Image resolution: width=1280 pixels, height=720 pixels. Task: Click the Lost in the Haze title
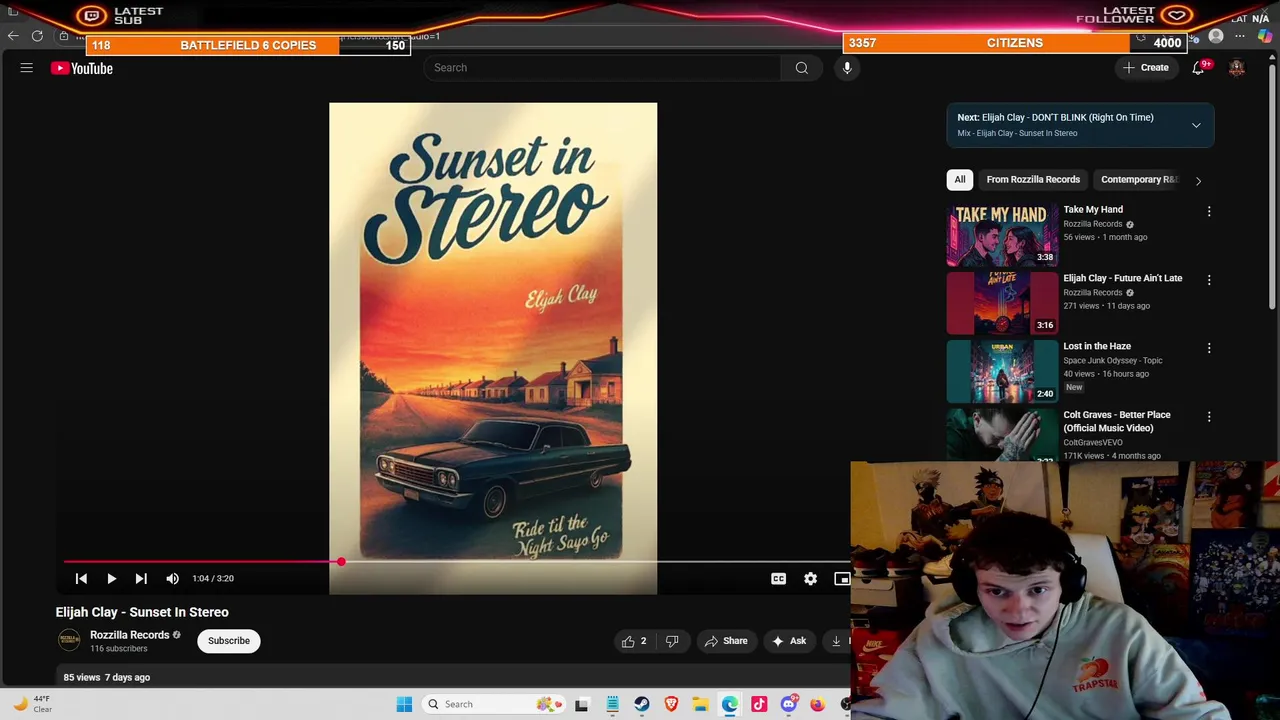(1097, 346)
